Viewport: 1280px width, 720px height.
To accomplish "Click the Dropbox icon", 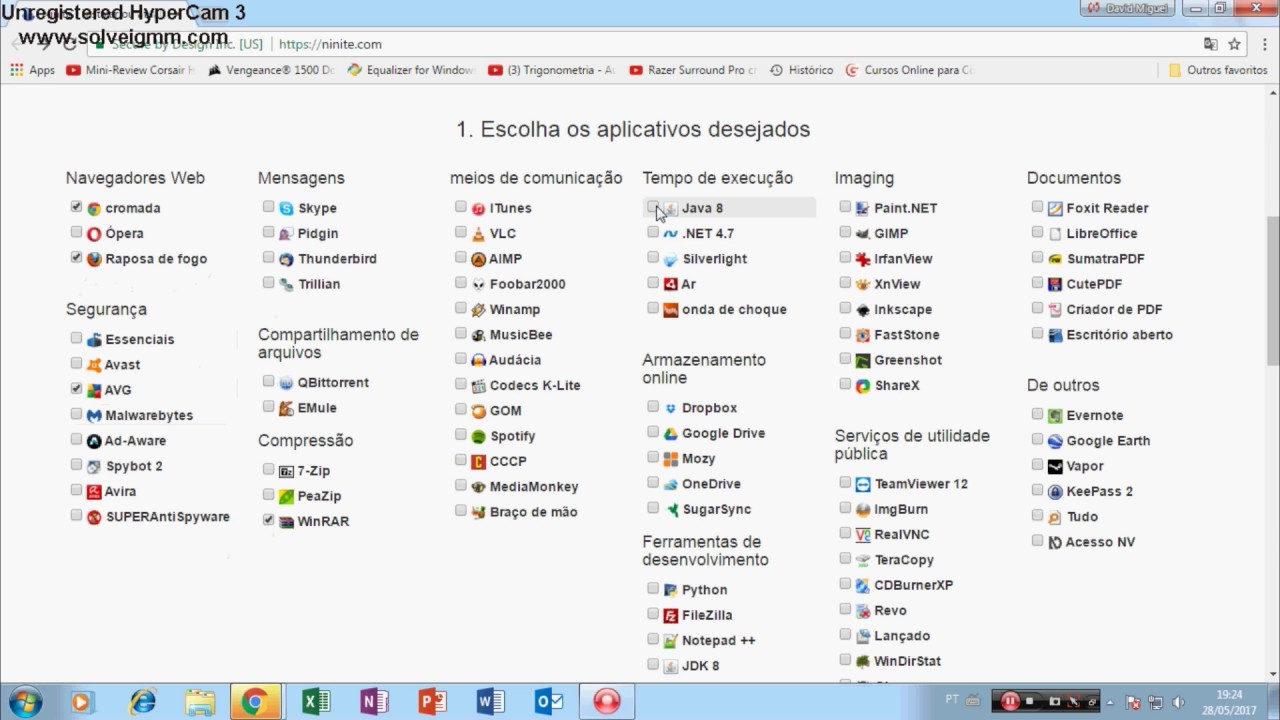I will pos(671,409).
